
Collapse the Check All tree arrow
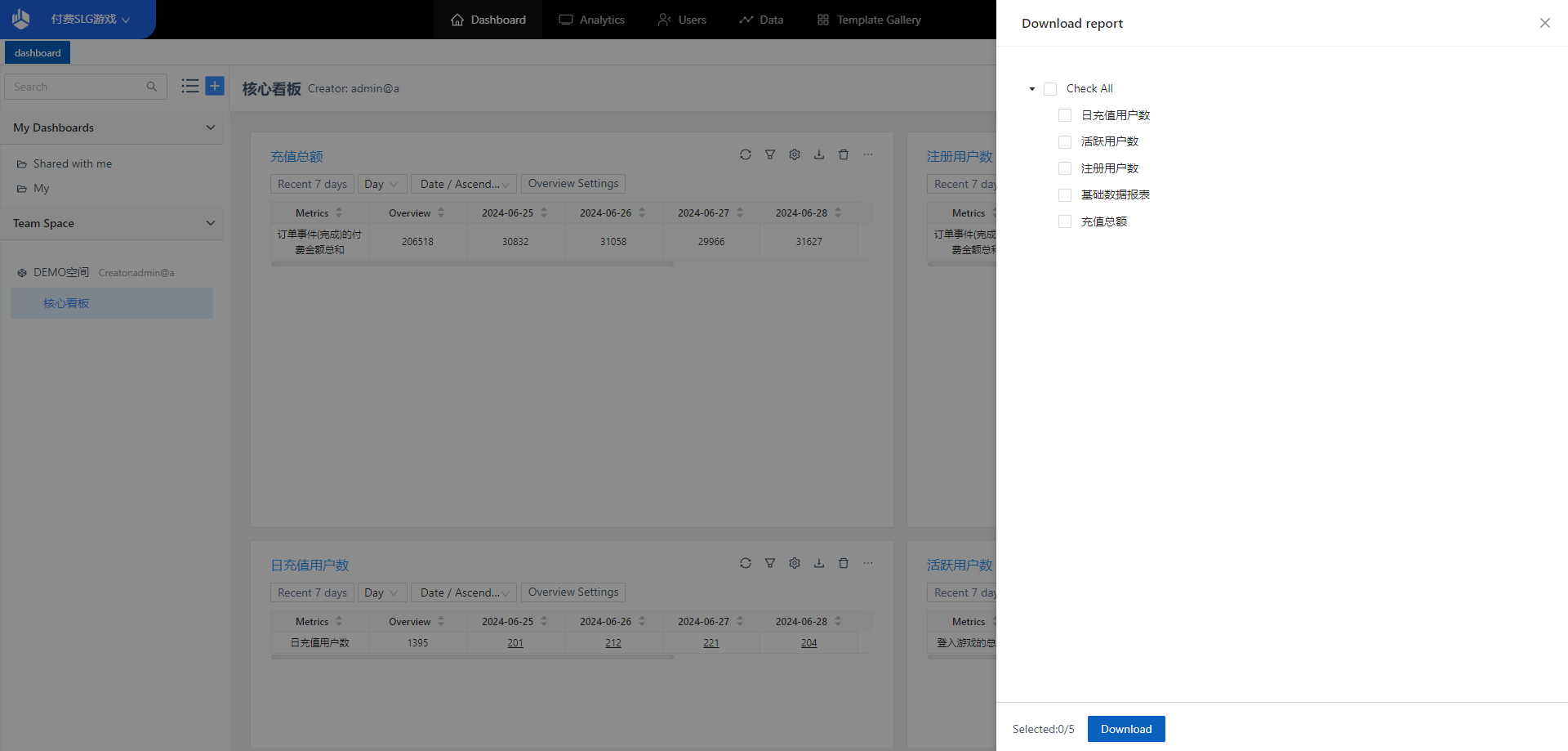coord(1032,89)
